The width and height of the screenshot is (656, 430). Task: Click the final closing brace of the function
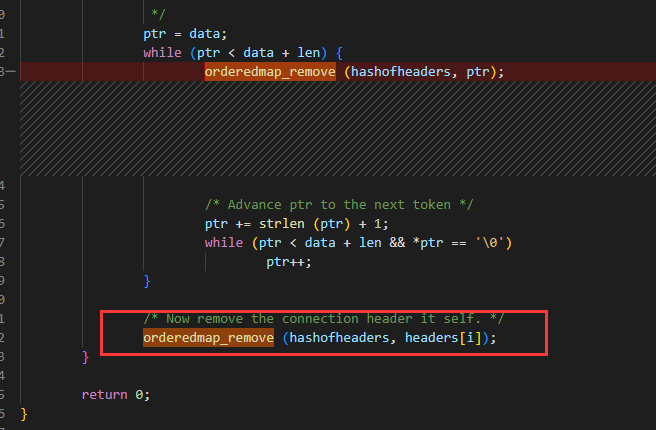click(x=24, y=413)
